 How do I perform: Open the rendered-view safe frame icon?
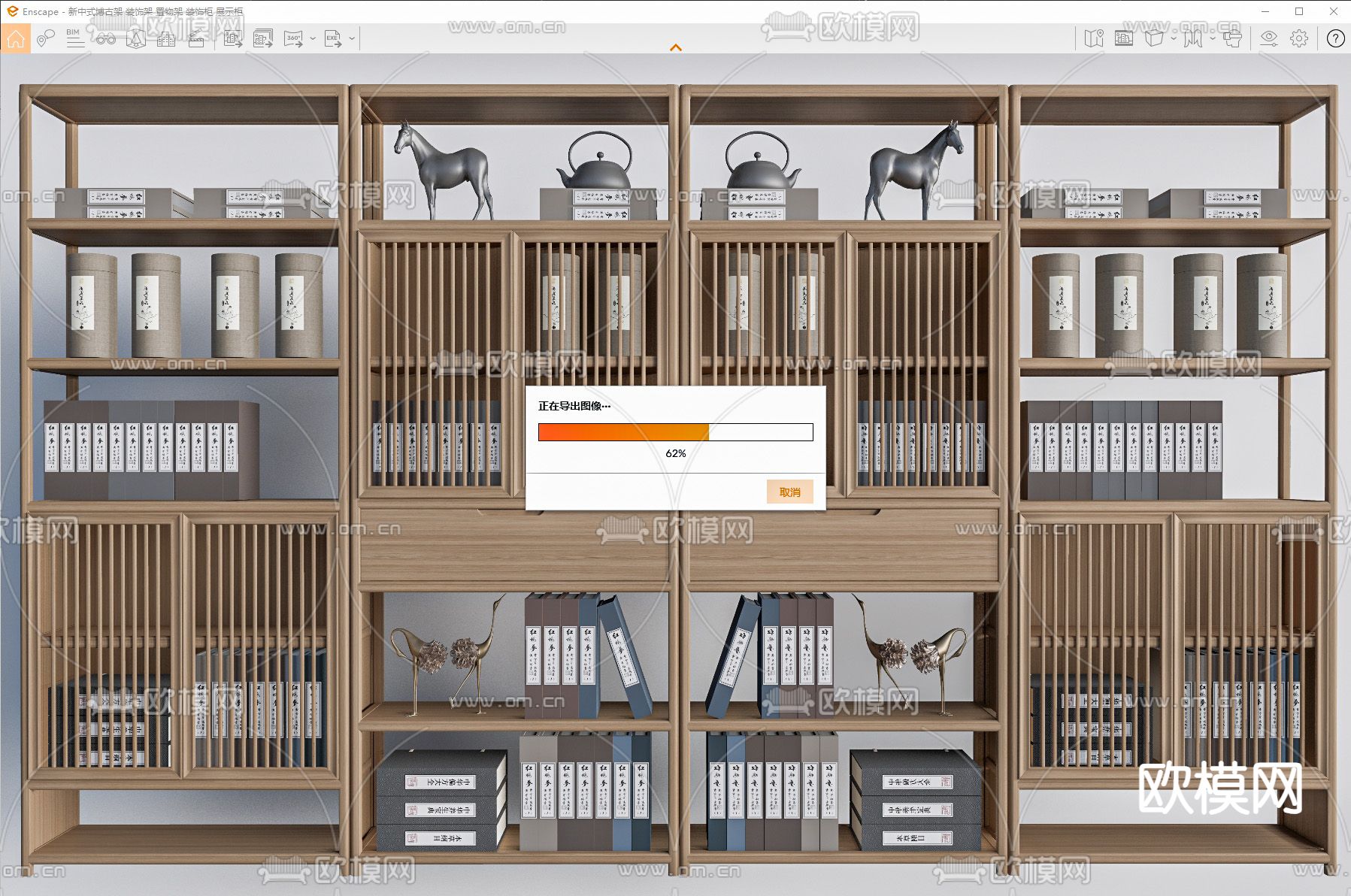1124,38
